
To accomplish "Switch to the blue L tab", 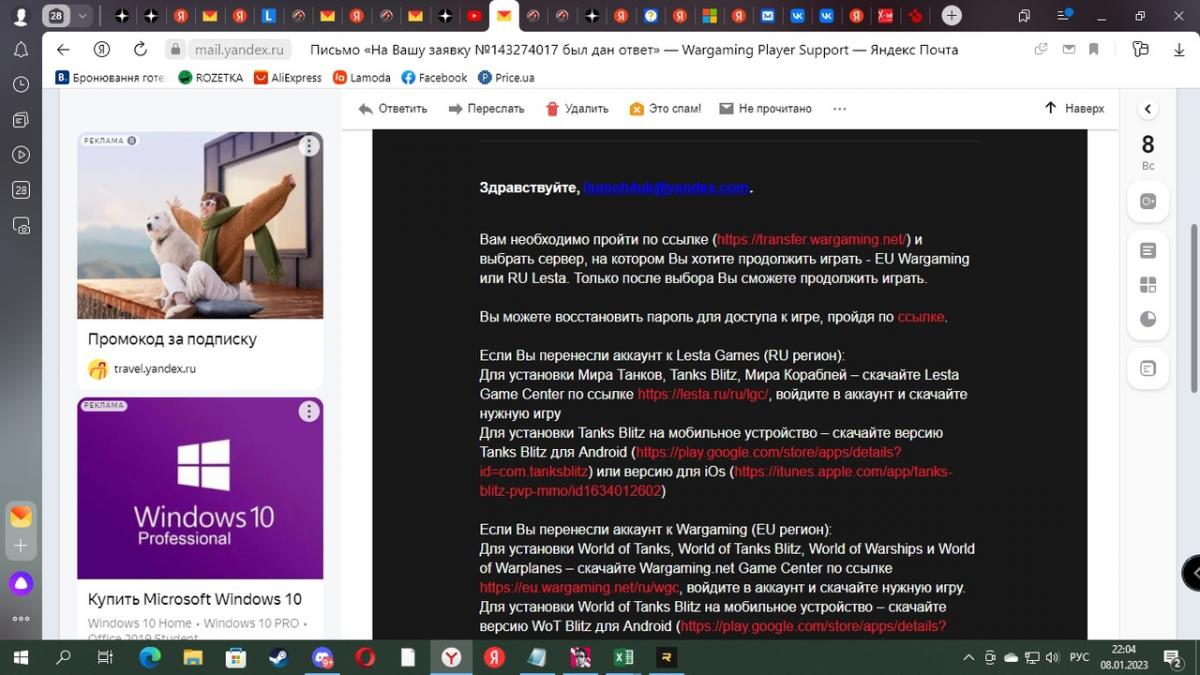I will click(268, 16).
